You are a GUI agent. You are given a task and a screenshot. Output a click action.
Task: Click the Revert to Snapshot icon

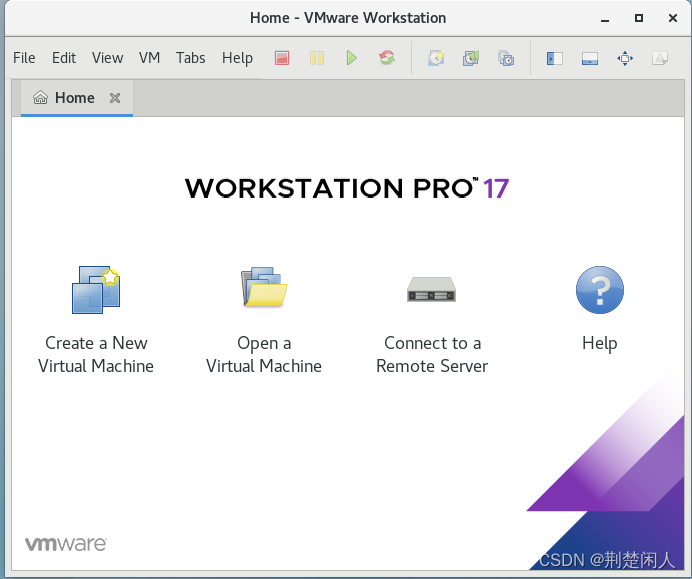471,58
